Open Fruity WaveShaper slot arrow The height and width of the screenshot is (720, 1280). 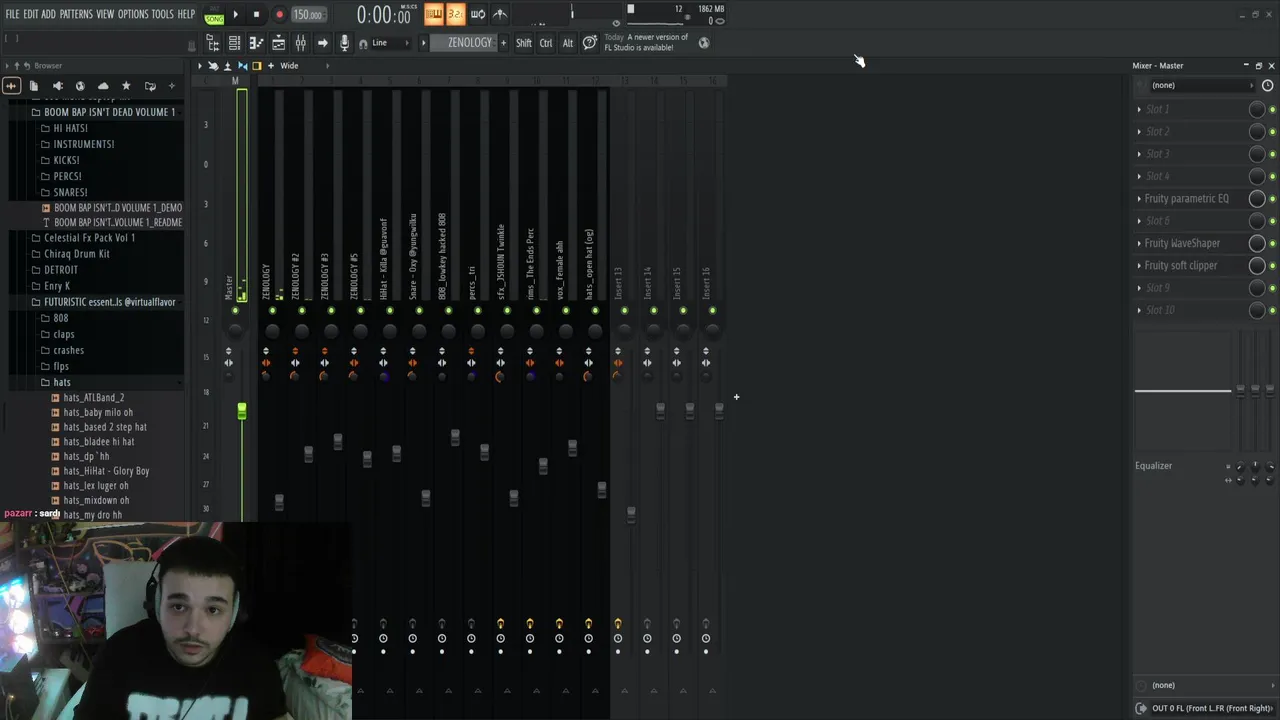(x=1139, y=243)
